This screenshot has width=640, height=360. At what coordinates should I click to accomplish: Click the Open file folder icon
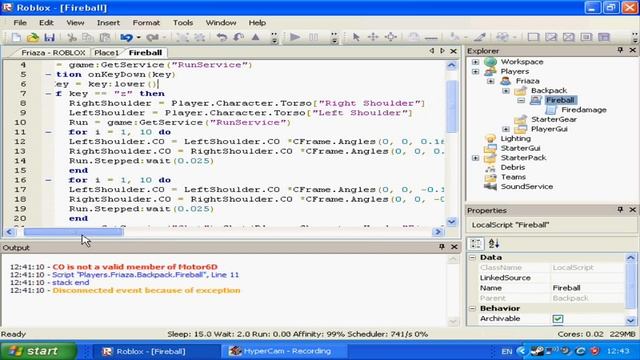[x=33, y=38]
